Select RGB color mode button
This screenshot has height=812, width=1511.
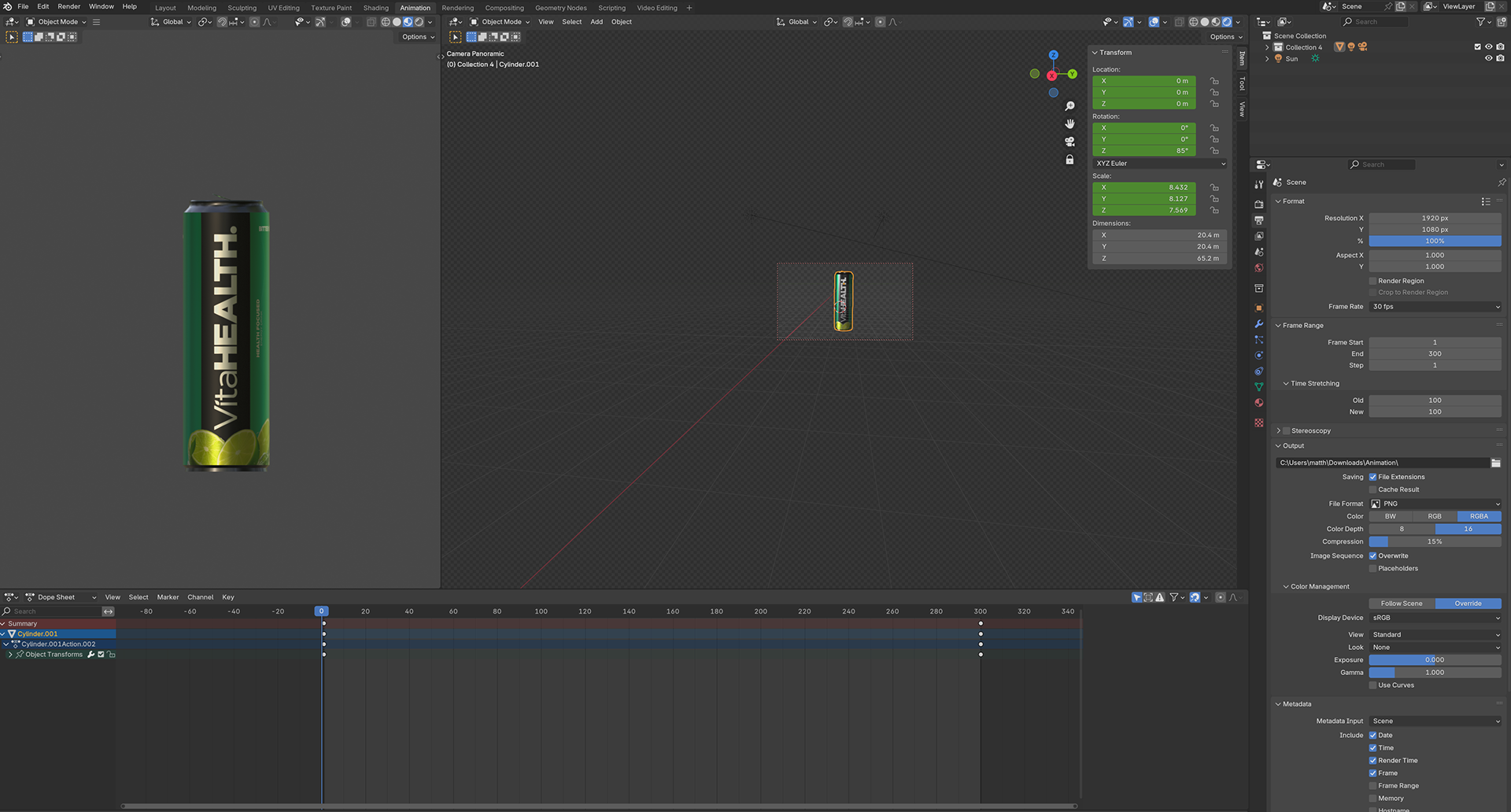point(1435,516)
